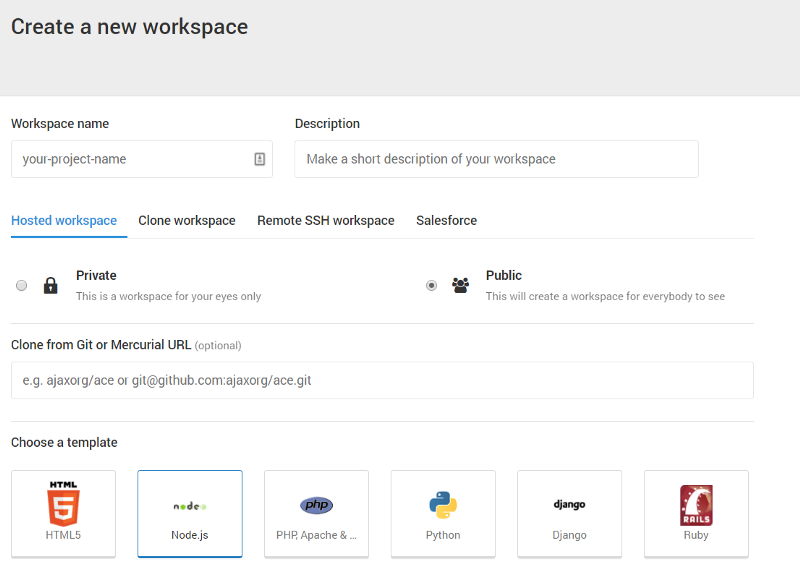Select the Private radio button
This screenshot has height=574, width=800.
[x=21, y=285]
